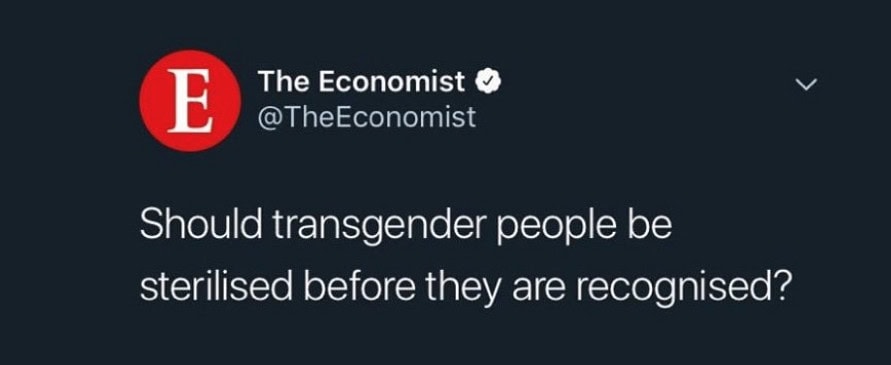Viewport: 891px width, 365px height.
Task: Visit the @TheEconomist handle
Action: pyautogui.click(x=367, y=118)
